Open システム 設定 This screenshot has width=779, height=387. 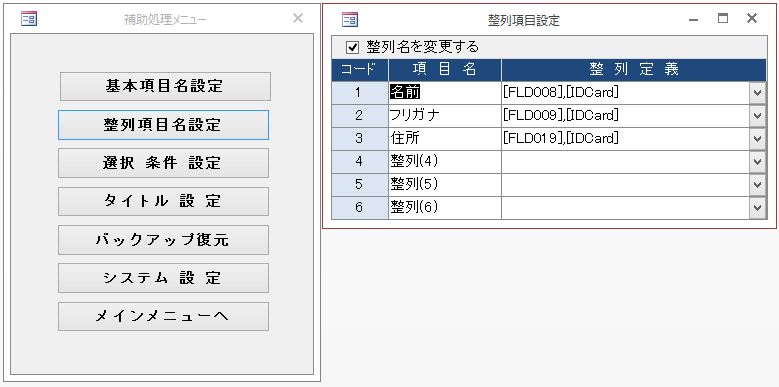(163, 278)
